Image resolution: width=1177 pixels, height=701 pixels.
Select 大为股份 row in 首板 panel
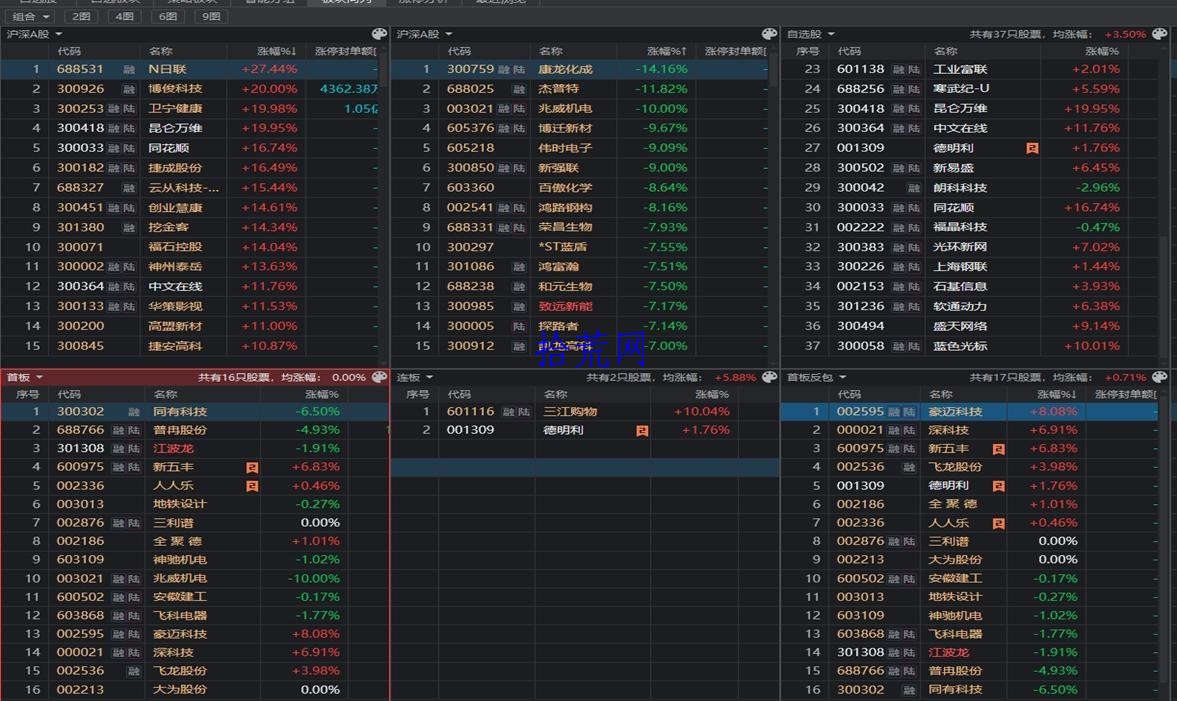click(194, 690)
